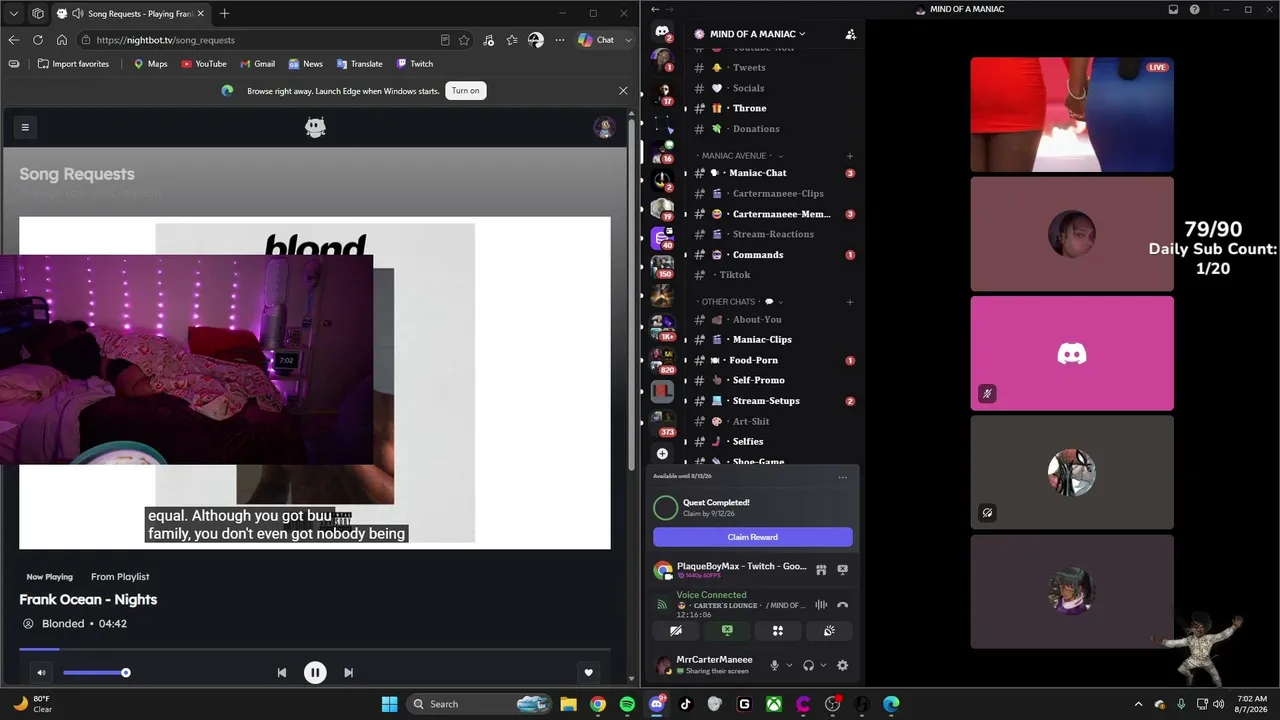This screenshot has height=720, width=1280.
Task: Open Discord direct messages home
Action: click(x=662, y=33)
